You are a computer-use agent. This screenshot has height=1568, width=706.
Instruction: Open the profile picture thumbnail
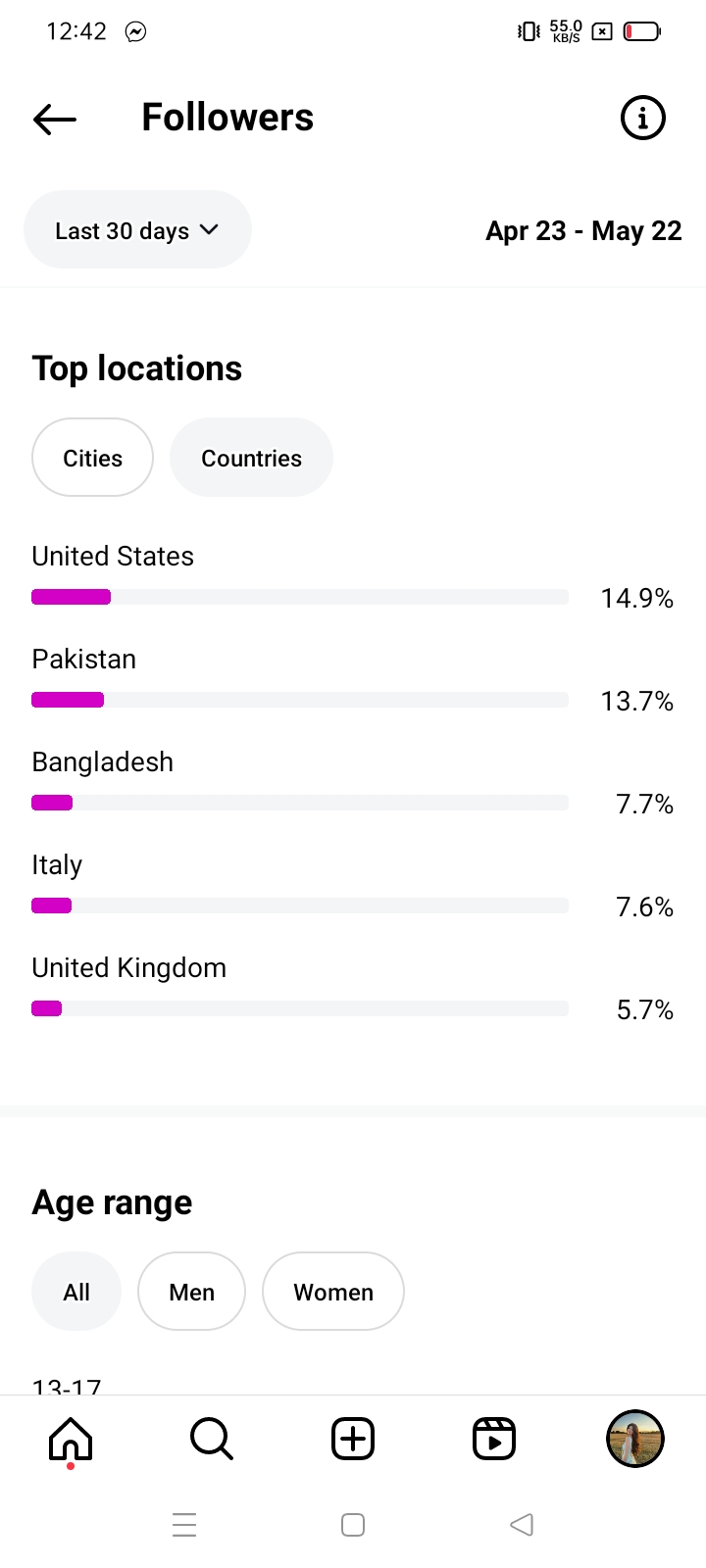tap(635, 1439)
